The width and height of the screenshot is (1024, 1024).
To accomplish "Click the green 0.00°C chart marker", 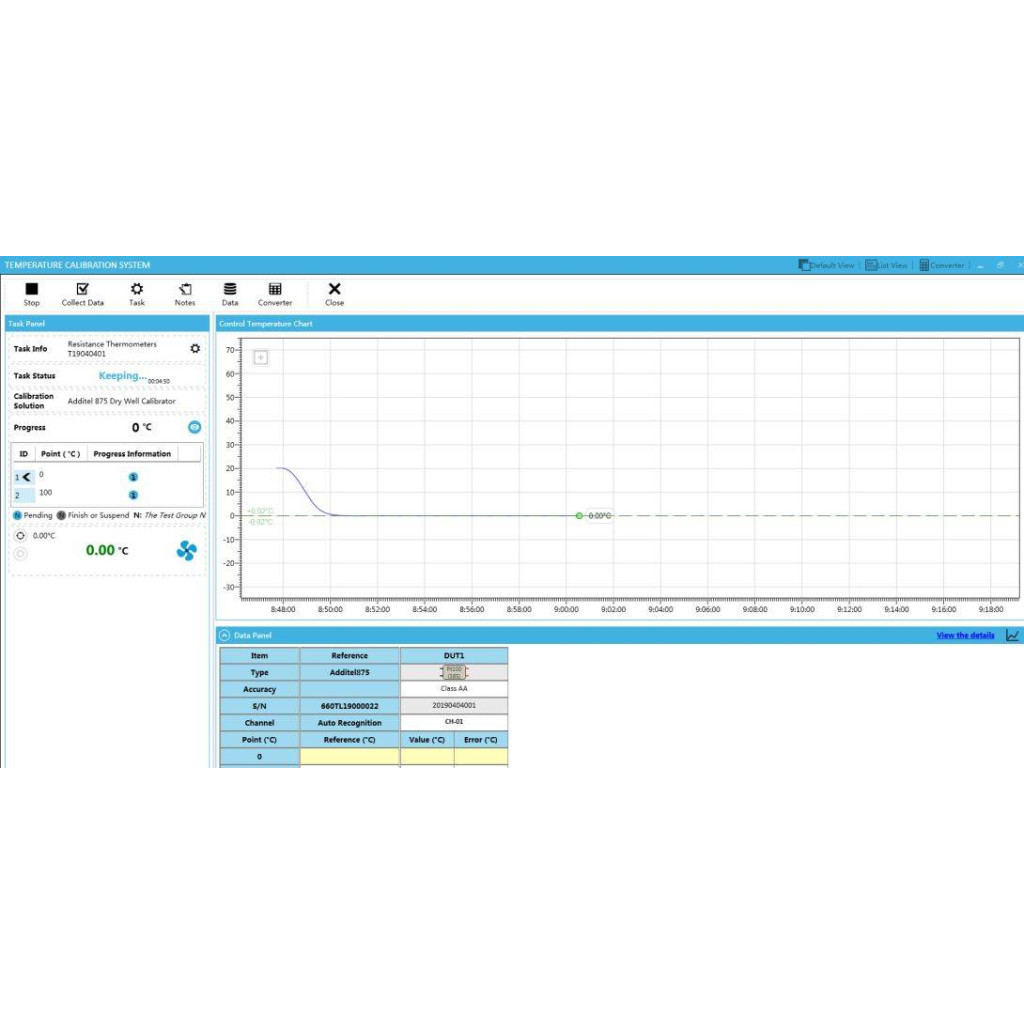I will (579, 516).
